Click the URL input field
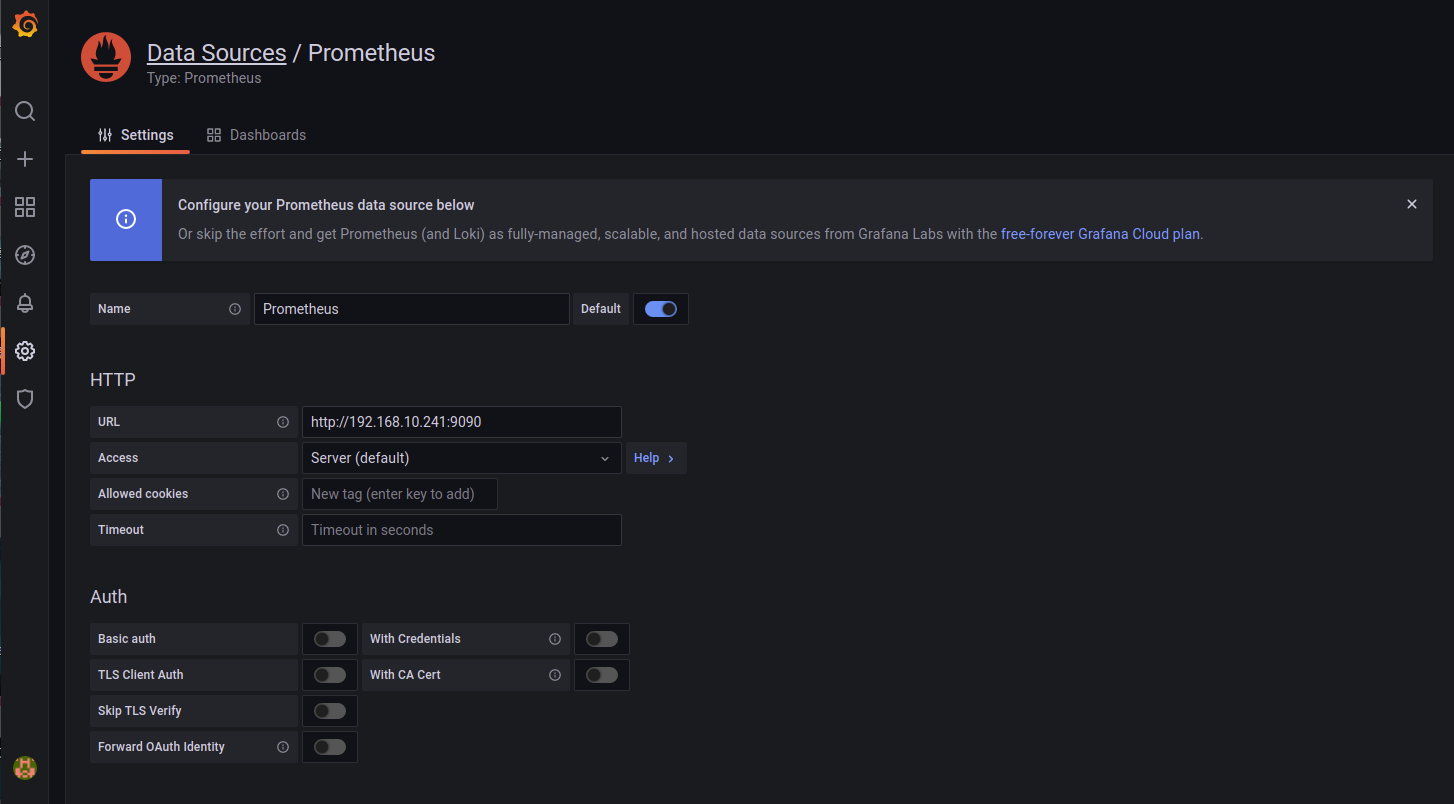 point(462,422)
